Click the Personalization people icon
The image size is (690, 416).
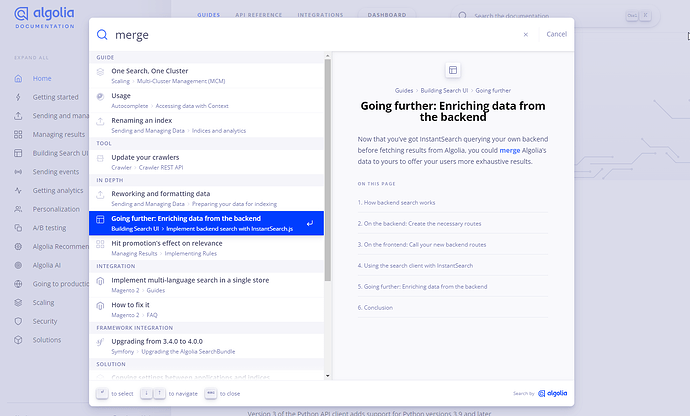pyautogui.click(x=18, y=209)
